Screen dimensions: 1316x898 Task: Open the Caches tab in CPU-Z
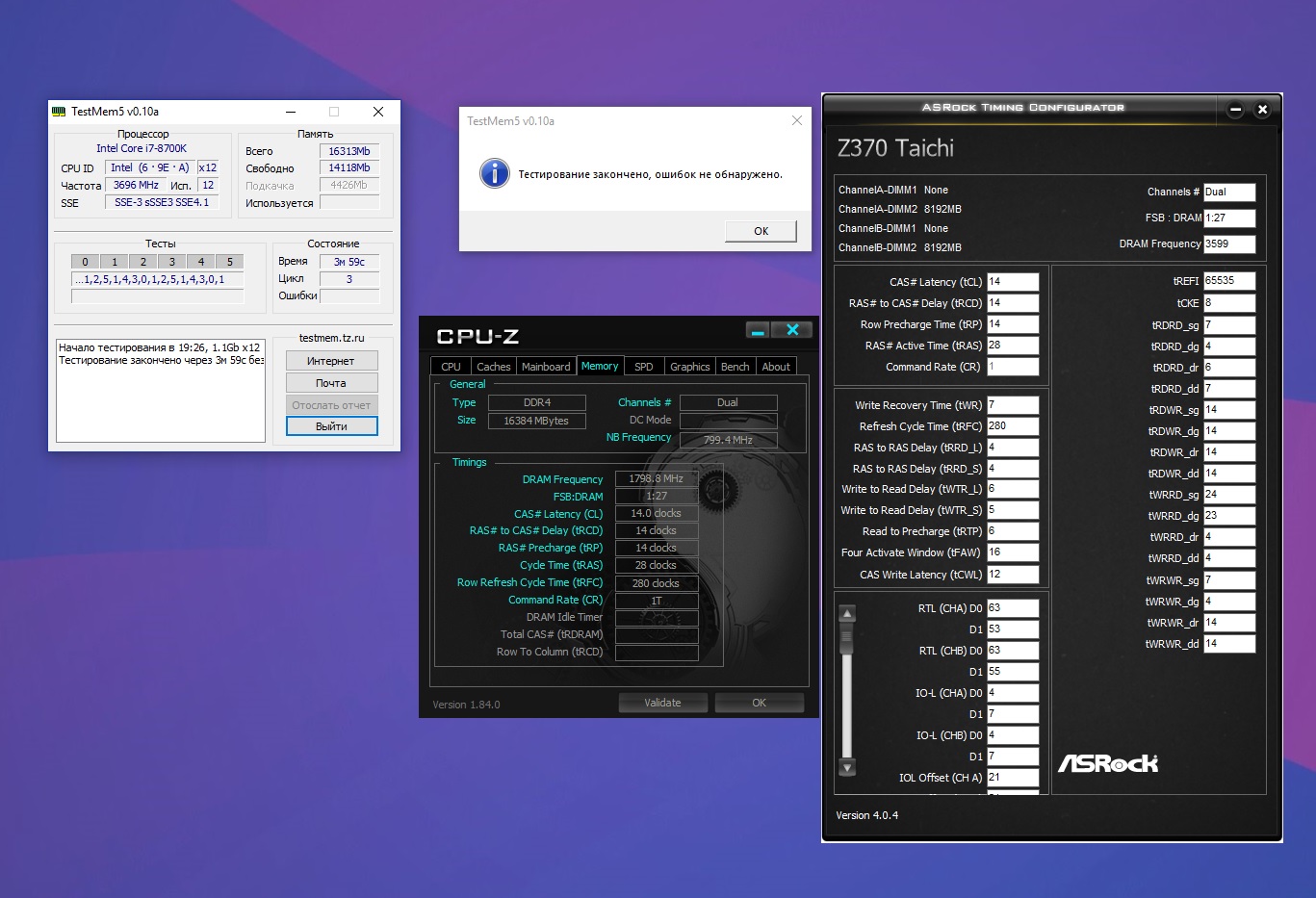[494, 367]
